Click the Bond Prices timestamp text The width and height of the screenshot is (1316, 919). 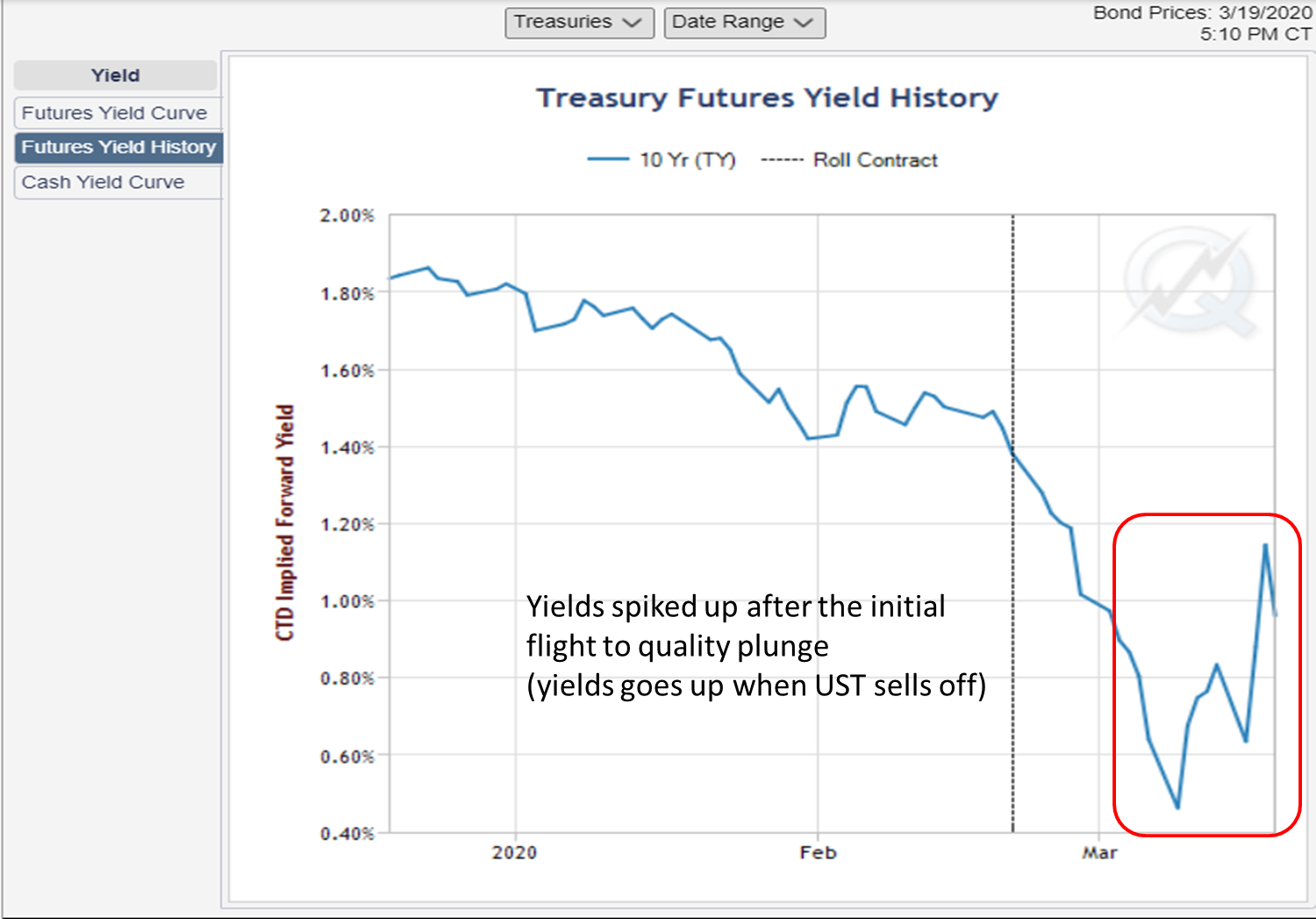click(1202, 24)
